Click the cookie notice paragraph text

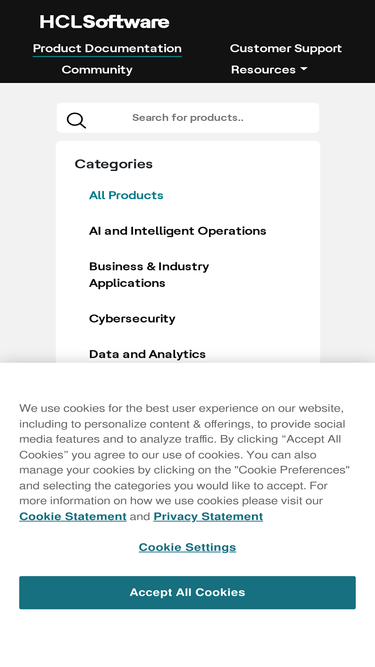pyautogui.click(x=185, y=462)
